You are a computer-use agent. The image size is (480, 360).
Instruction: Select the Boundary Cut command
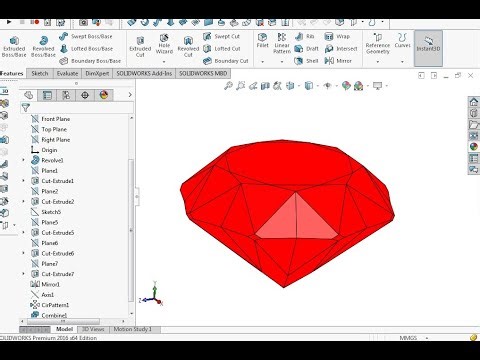[x=226, y=61]
